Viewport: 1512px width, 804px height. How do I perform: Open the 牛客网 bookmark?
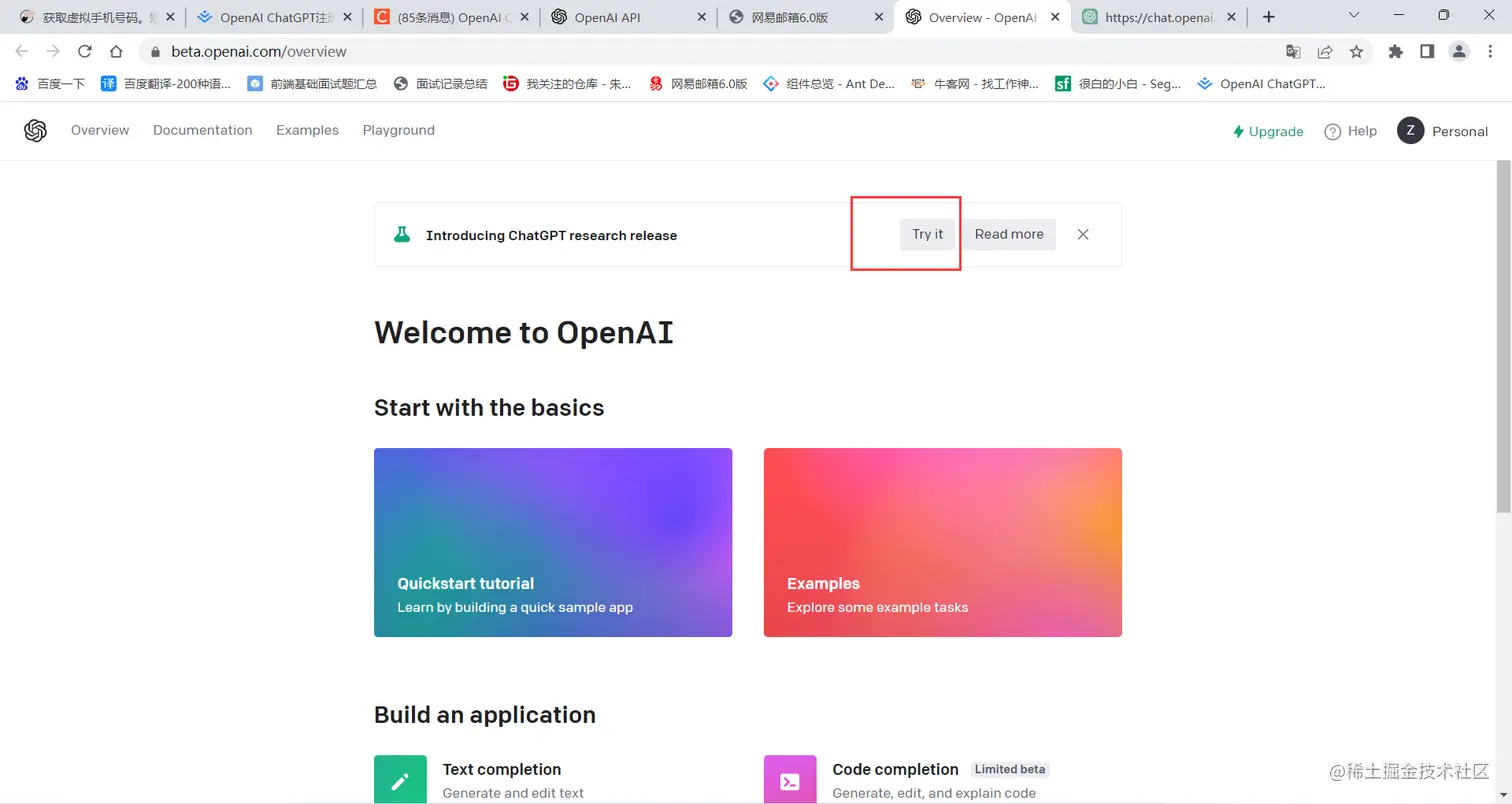click(975, 84)
